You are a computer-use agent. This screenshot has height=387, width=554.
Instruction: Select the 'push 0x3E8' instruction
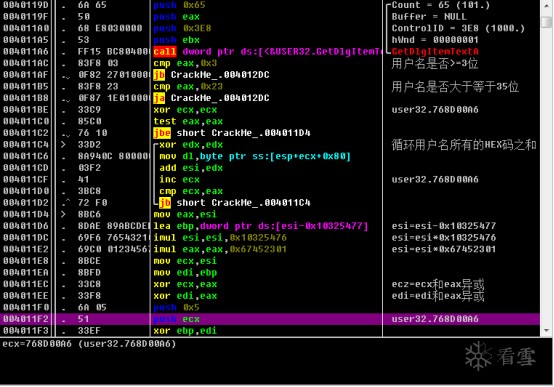click(182, 28)
